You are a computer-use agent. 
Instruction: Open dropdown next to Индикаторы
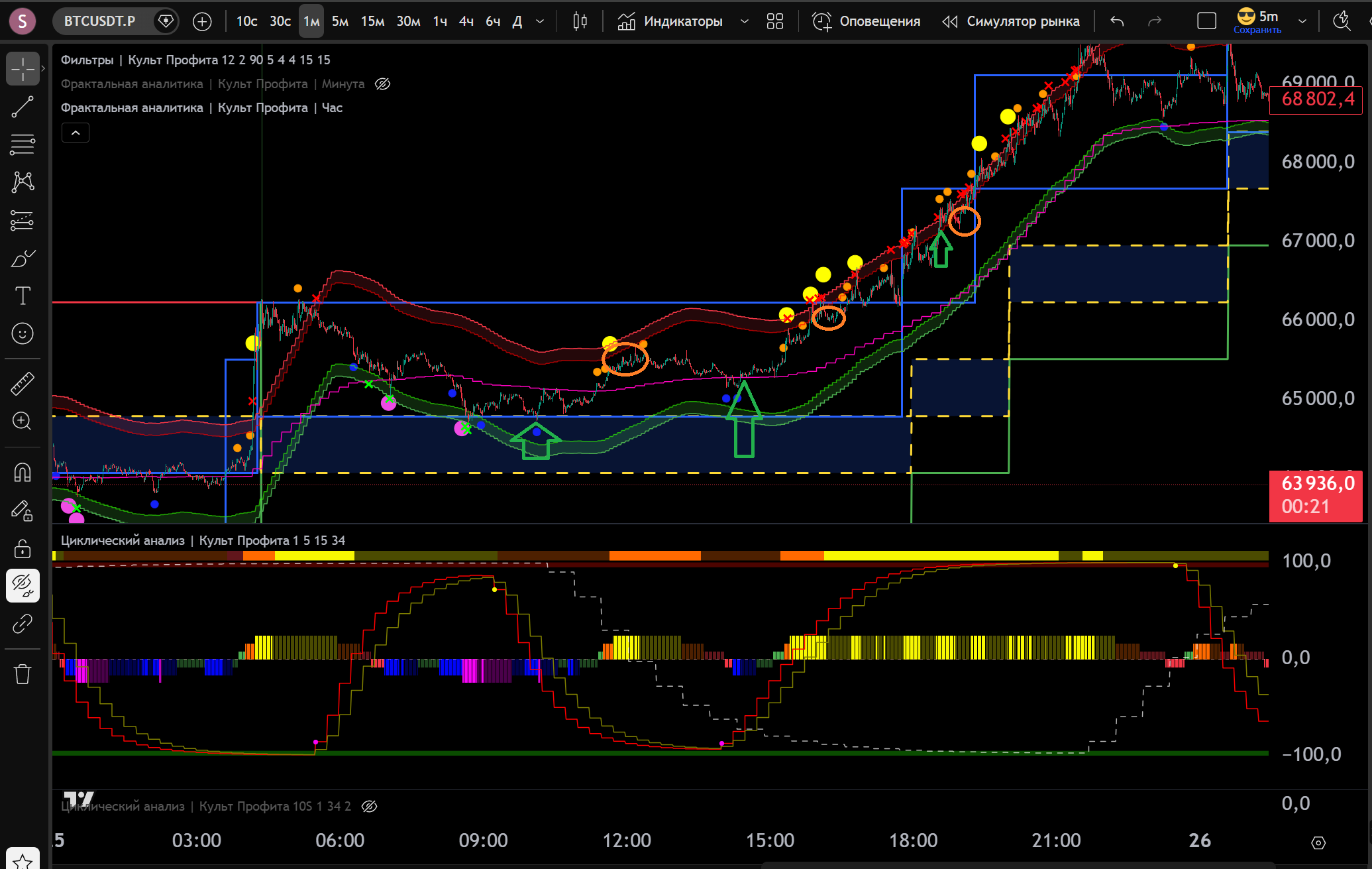[744, 21]
